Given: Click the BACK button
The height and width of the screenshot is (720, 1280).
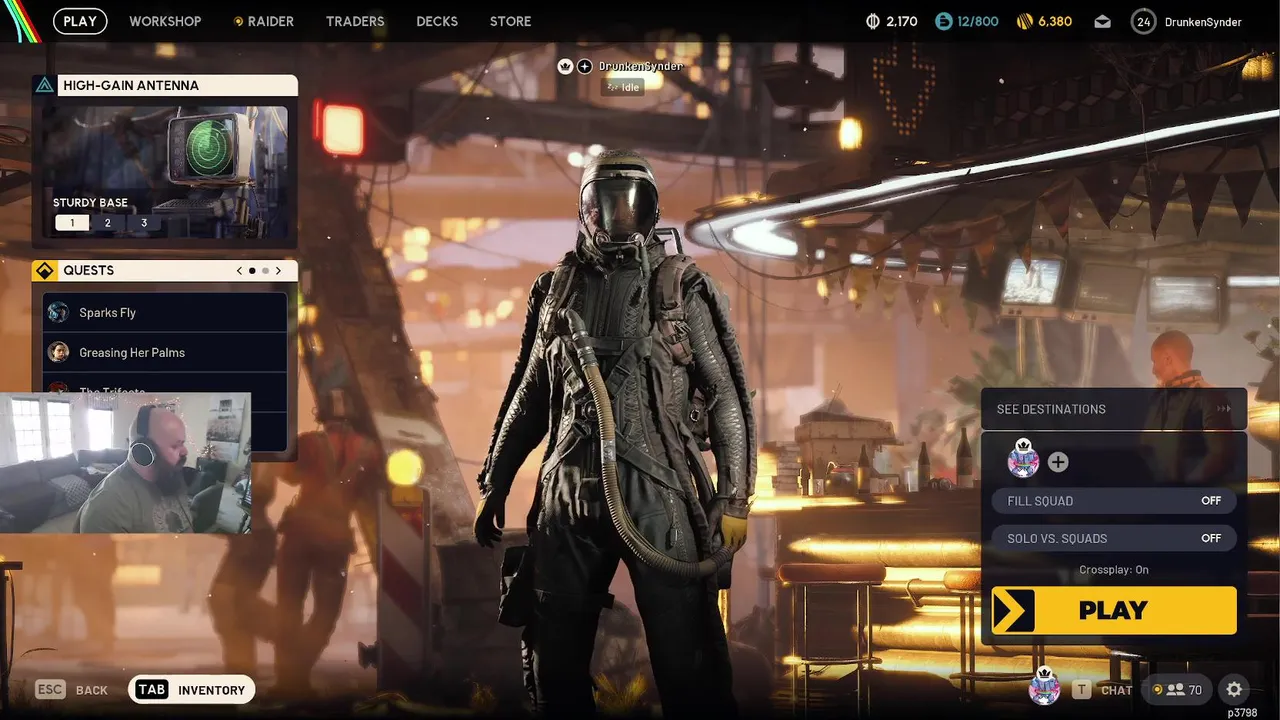Looking at the screenshot, I should point(72,690).
